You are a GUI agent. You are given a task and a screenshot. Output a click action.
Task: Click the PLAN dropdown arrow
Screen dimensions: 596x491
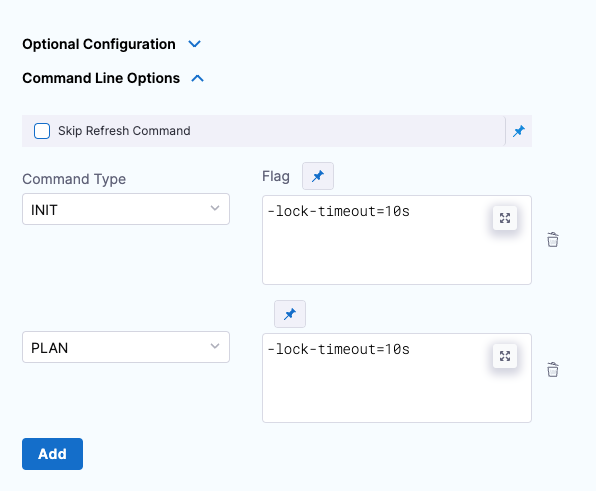click(x=215, y=346)
